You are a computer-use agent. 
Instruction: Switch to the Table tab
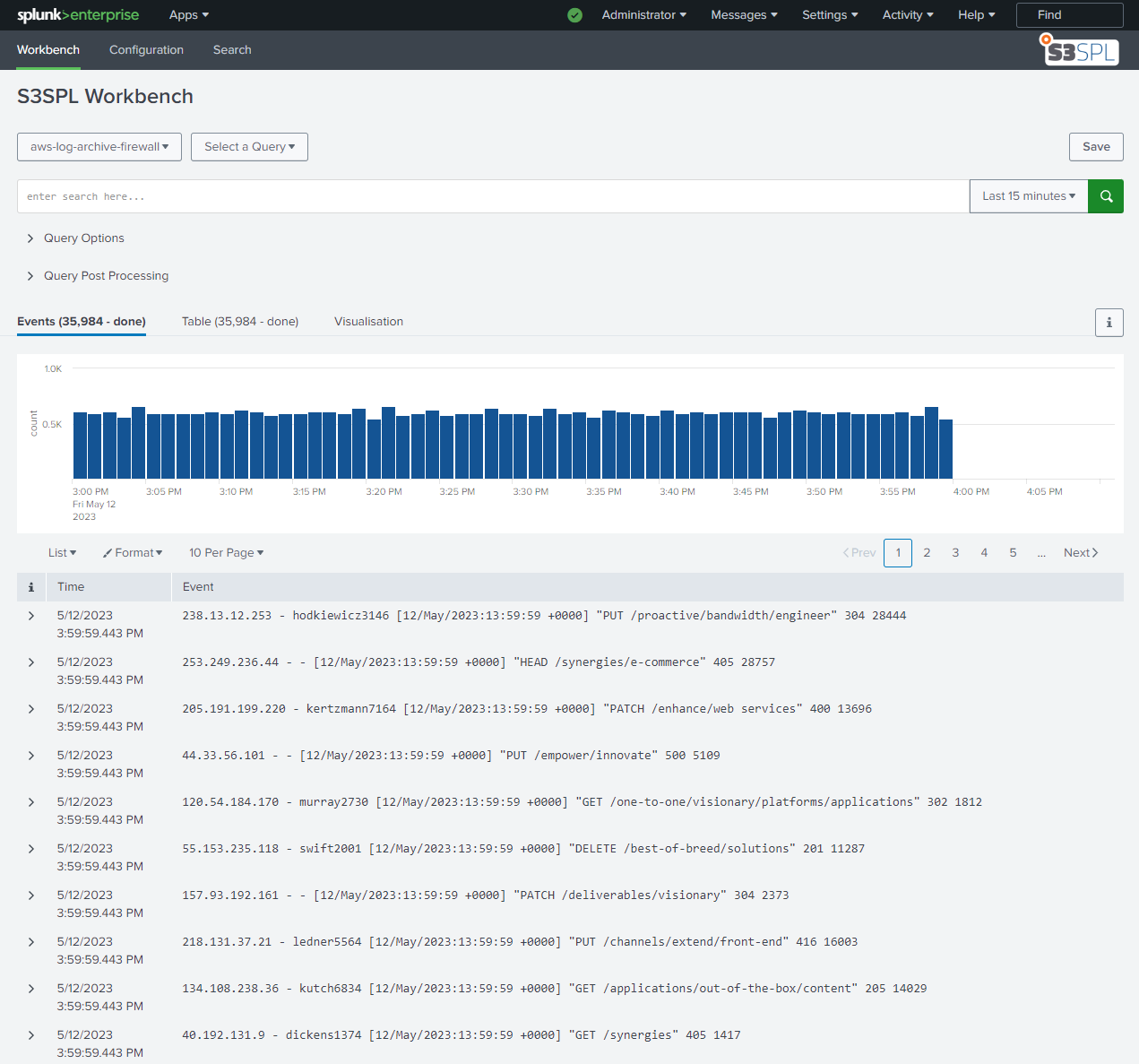239,321
